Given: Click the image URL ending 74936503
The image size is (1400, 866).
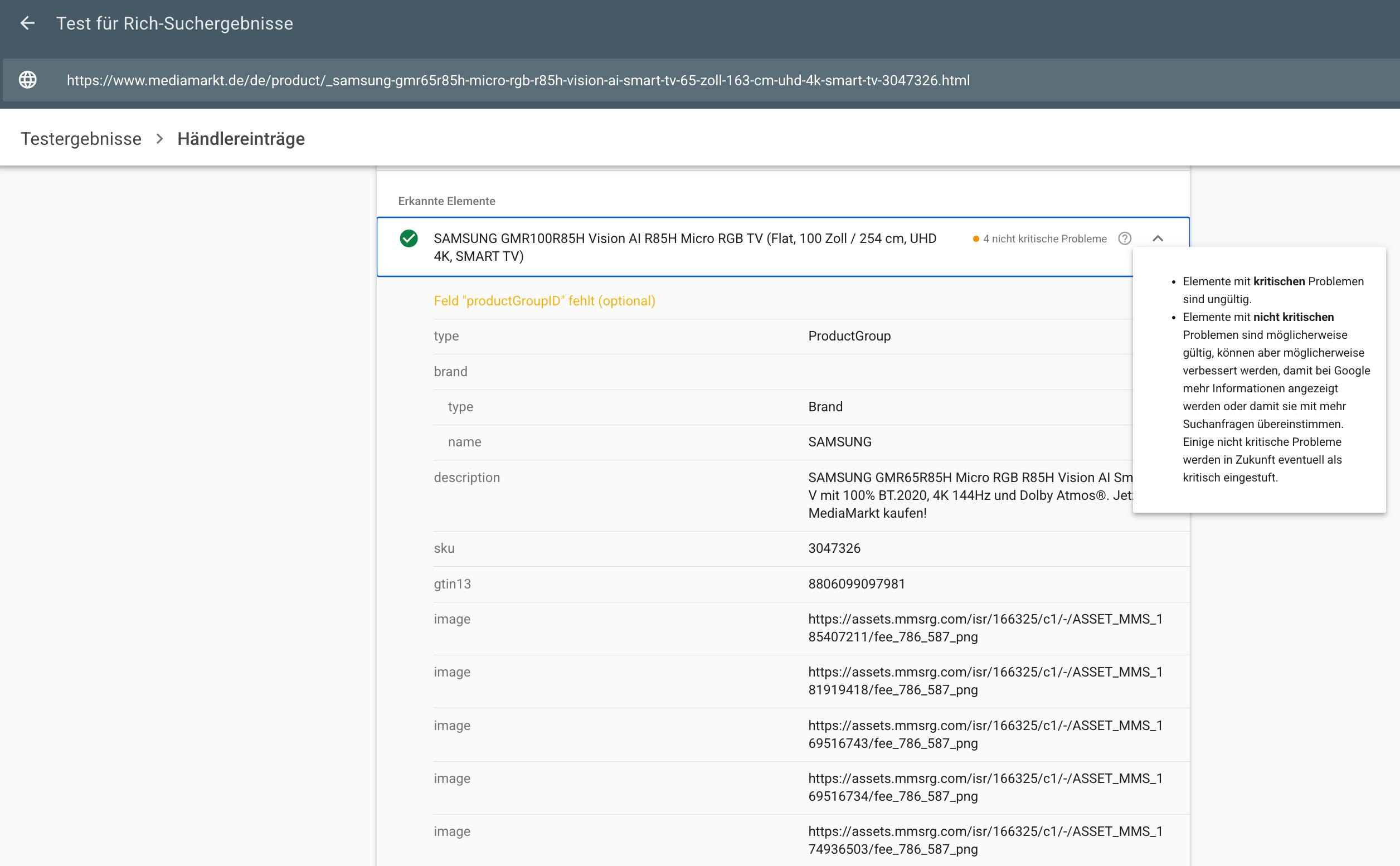Looking at the screenshot, I should [985, 840].
